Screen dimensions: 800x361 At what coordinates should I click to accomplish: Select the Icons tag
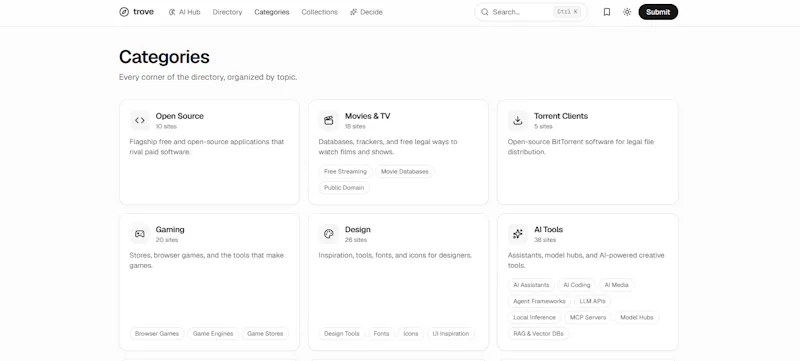411,333
